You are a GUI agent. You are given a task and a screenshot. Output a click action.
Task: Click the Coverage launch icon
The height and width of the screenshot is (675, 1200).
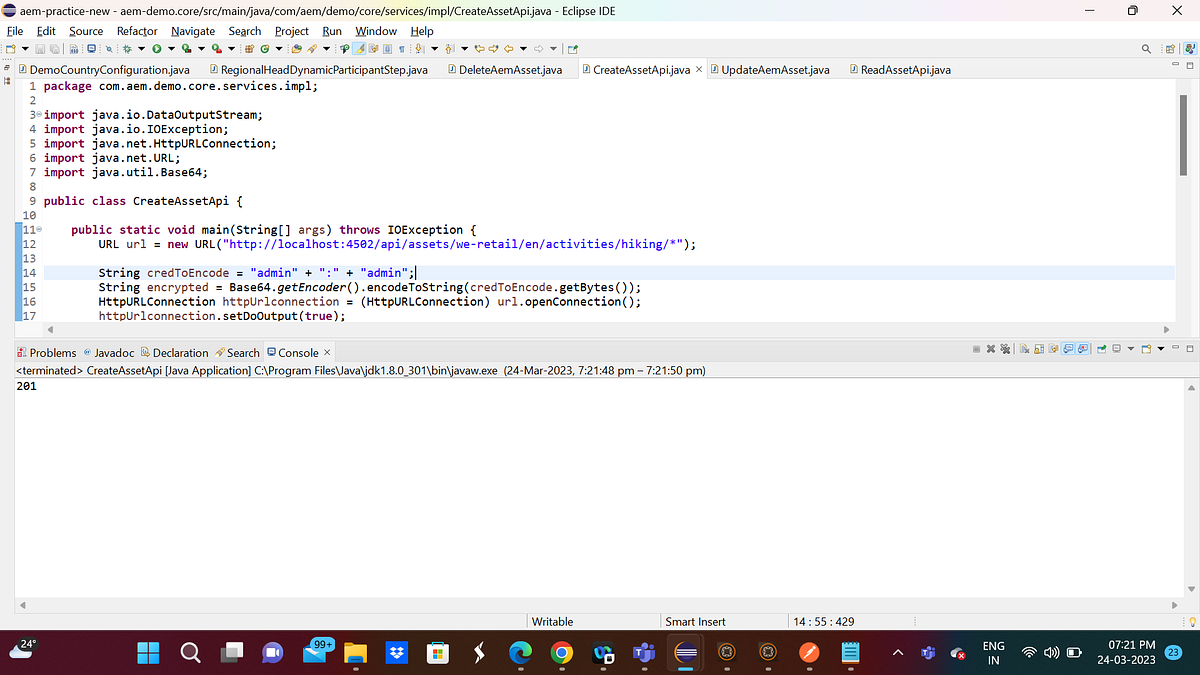186,47
